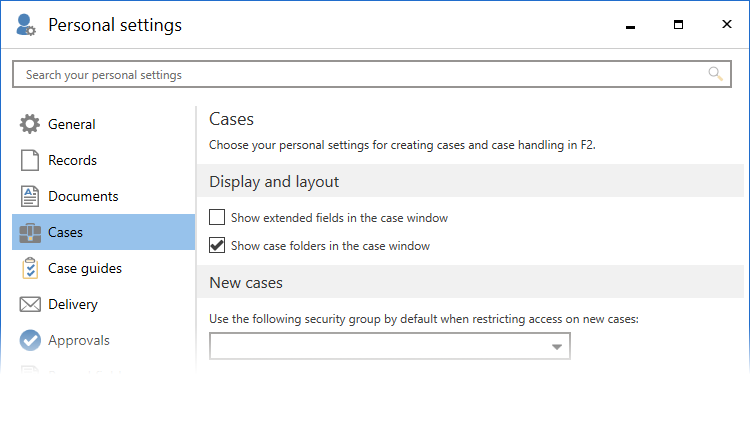The height and width of the screenshot is (426, 750).
Task: Close the Personal settings window
Action: tap(725, 25)
